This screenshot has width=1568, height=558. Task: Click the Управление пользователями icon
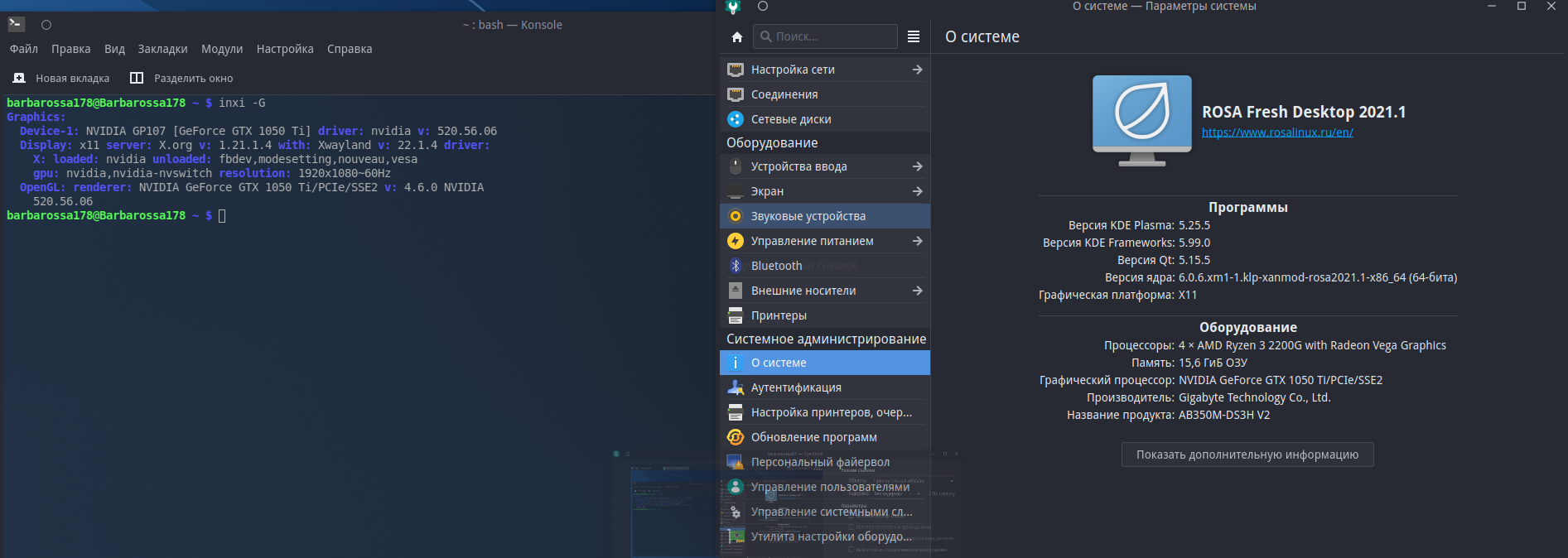[736, 487]
